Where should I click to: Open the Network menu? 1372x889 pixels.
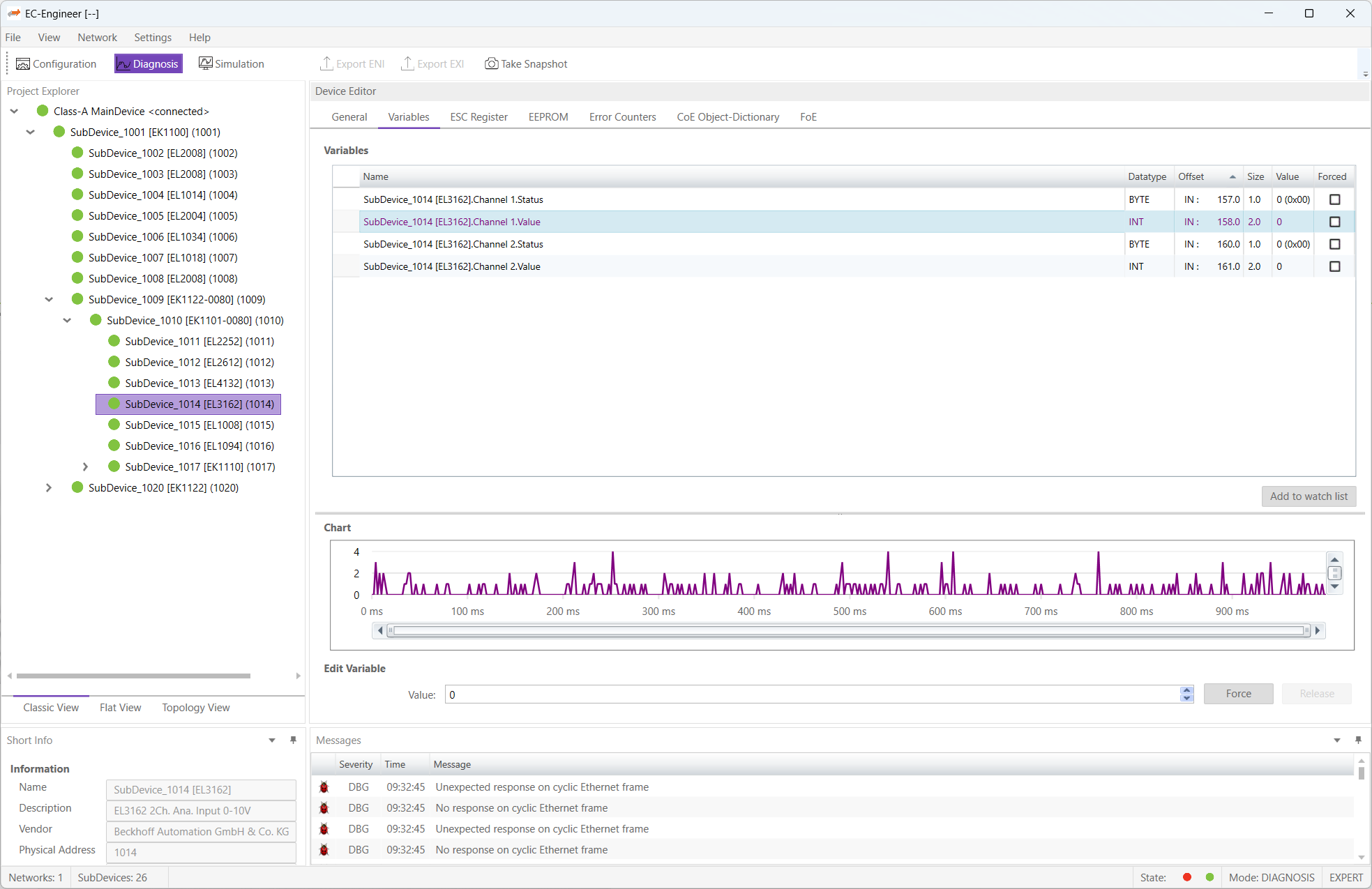(x=97, y=38)
